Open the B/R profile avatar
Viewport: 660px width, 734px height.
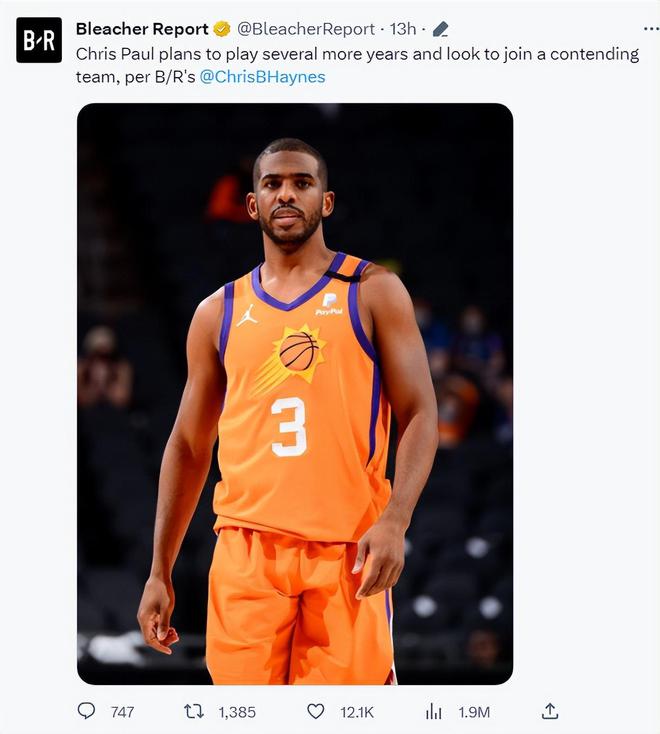[39, 40]
